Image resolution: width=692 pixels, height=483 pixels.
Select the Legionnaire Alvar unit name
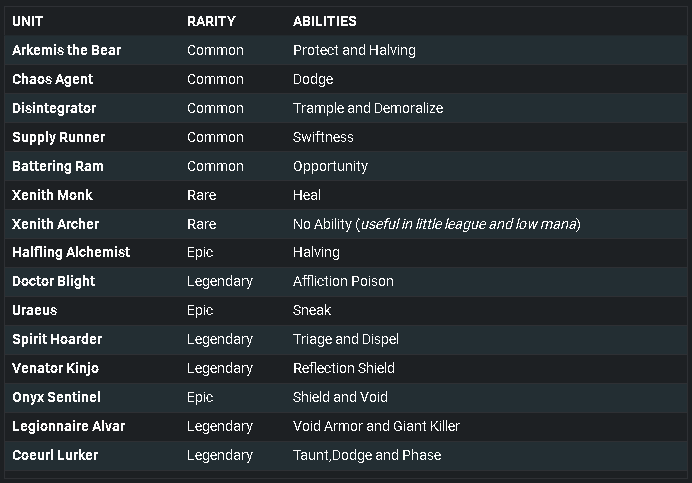[69, 426]
